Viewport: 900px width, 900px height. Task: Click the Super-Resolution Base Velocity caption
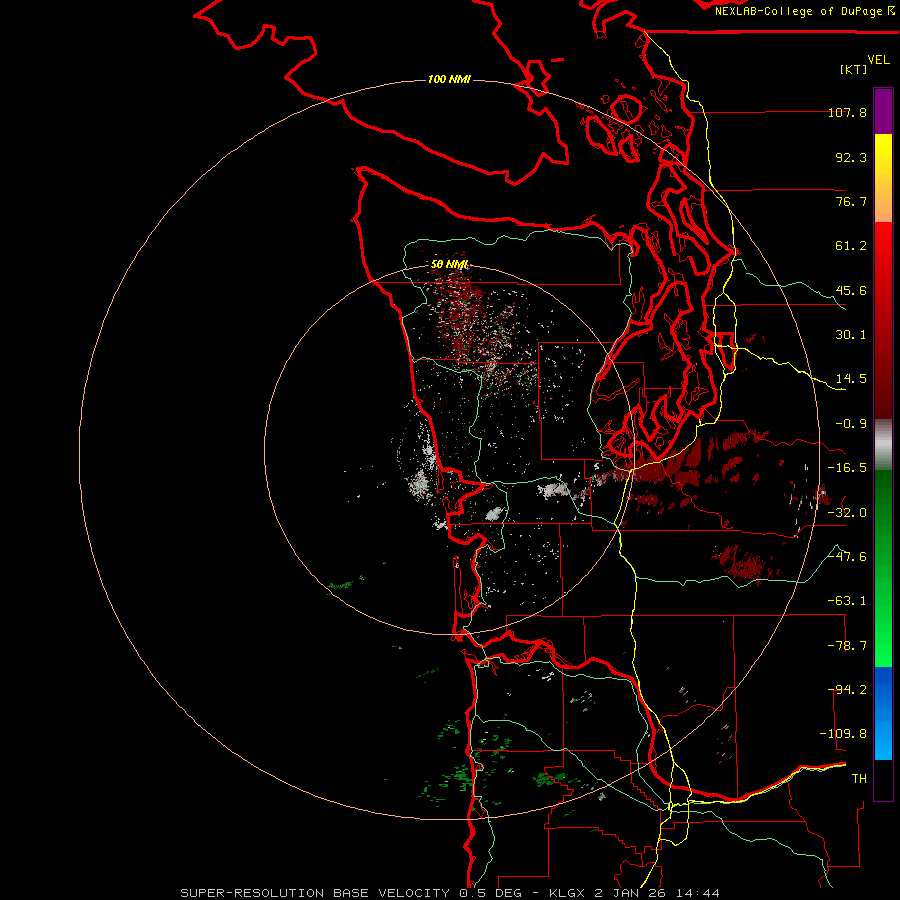(449, 893)
